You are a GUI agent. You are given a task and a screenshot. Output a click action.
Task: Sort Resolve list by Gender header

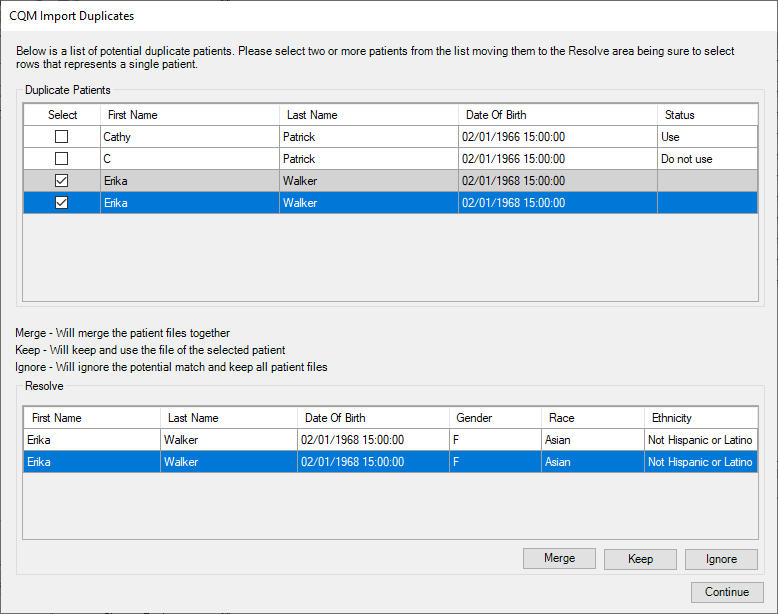click(x=493, y=418)
